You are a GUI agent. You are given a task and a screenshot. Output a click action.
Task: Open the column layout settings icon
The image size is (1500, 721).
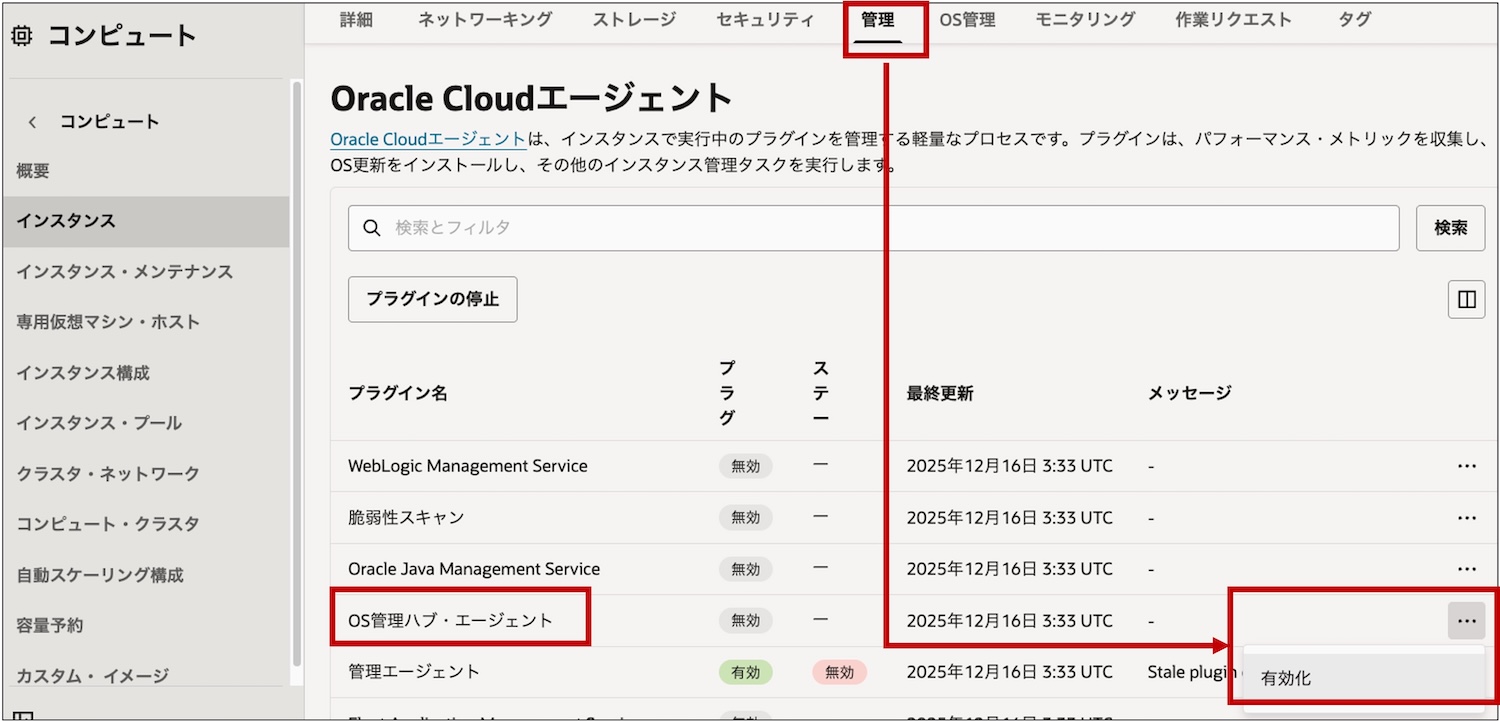(x=1466, y=299)
